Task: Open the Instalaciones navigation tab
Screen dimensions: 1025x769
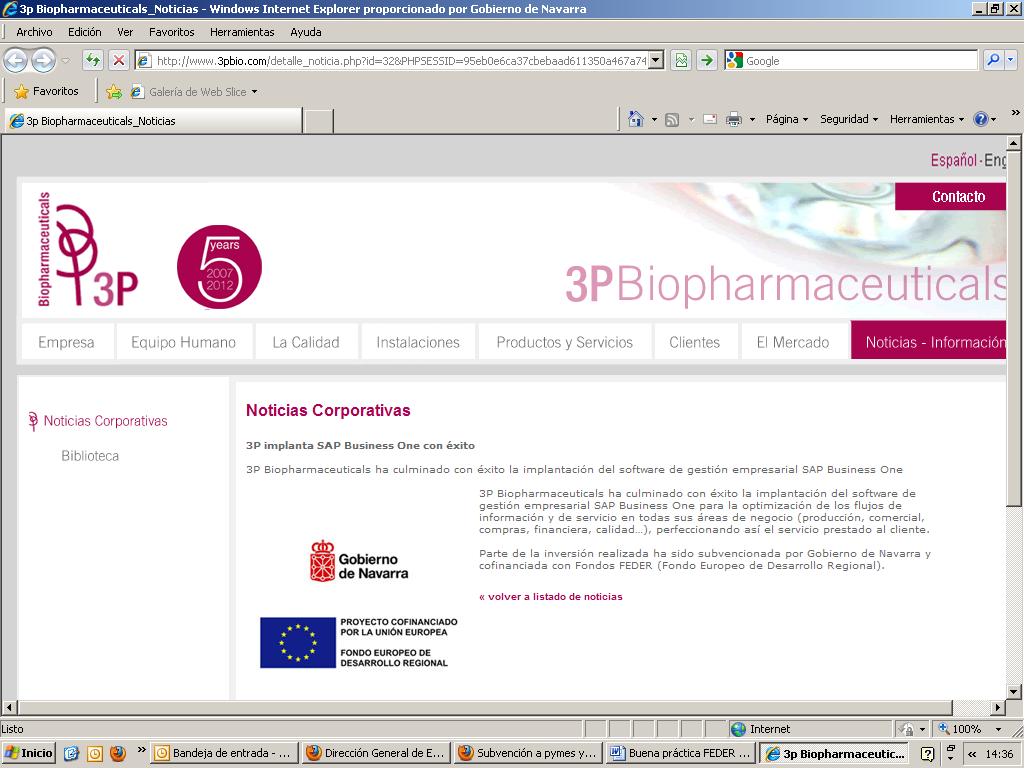Action: (418, 342)
